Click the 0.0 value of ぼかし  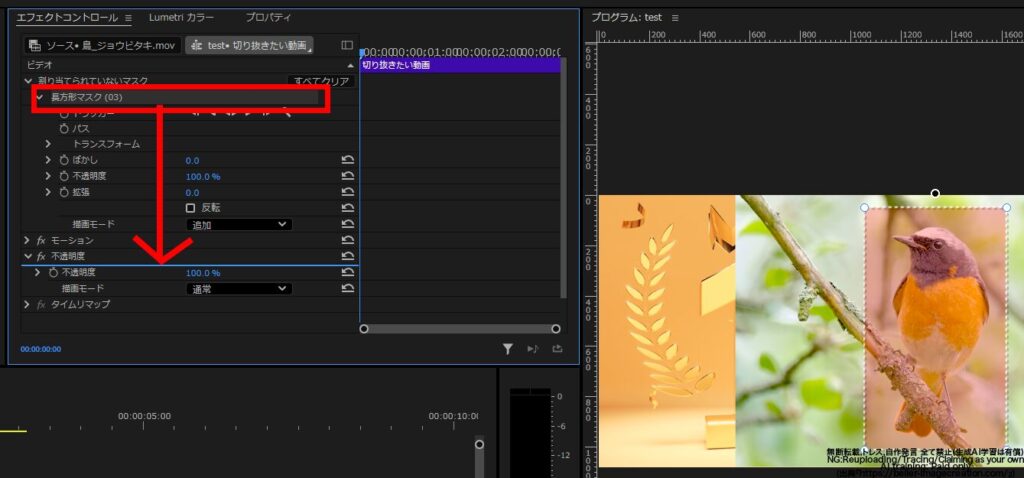pyautogui.click(x=192, y=161)
